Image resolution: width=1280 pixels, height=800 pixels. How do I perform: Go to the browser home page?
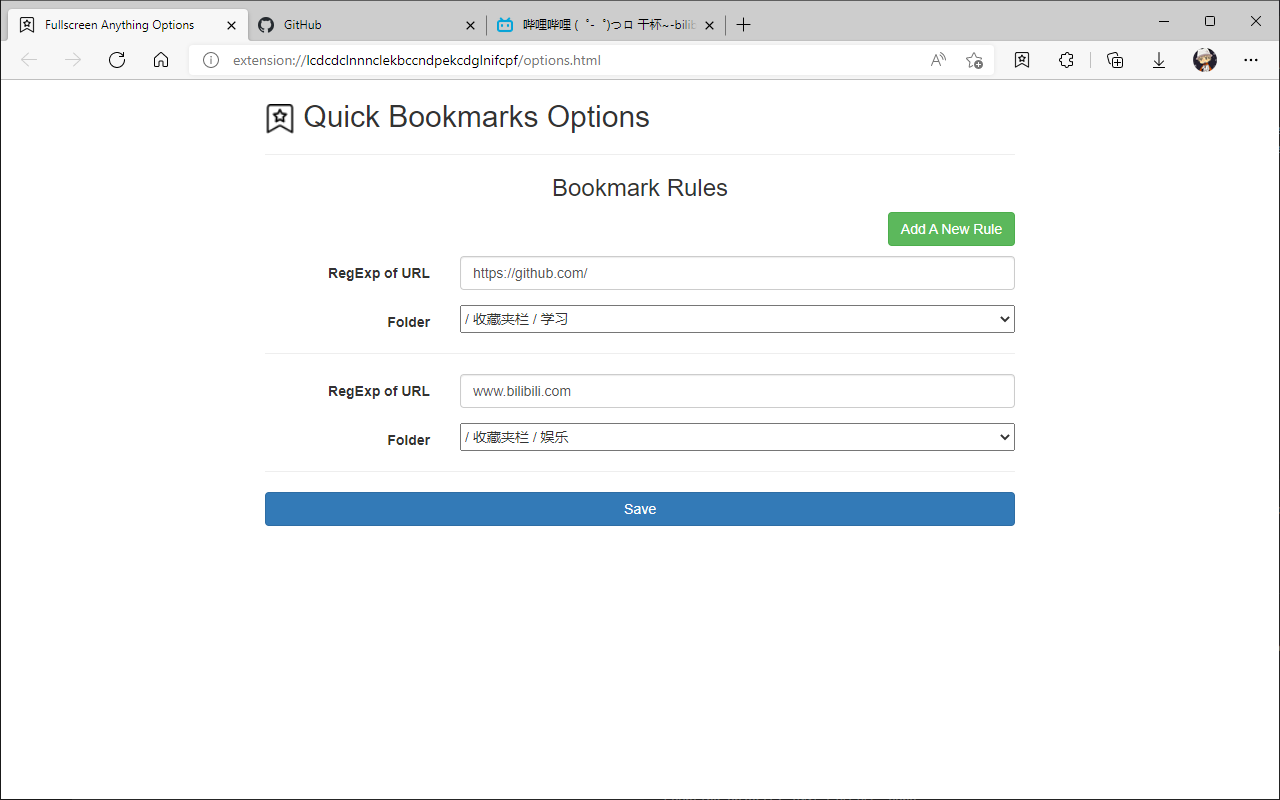pos(161,60)
